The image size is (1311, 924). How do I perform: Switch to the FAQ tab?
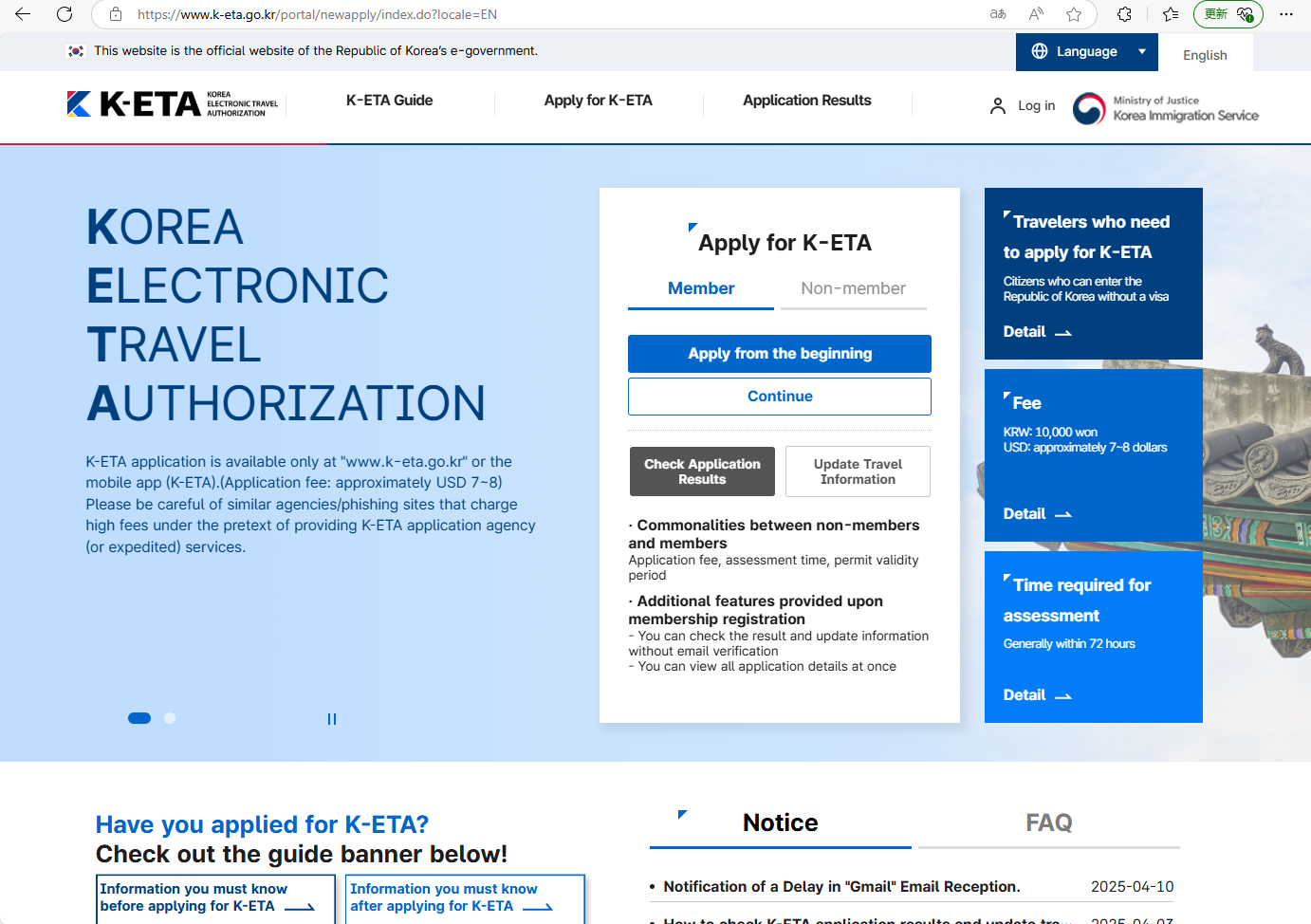1048,822
